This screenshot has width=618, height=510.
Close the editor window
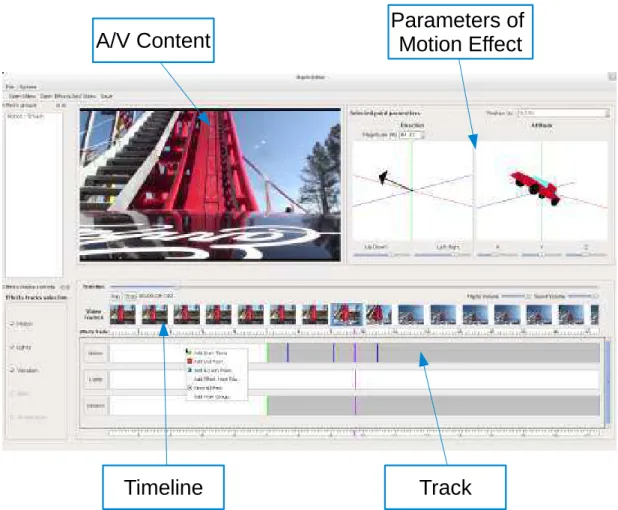[612, 77]
